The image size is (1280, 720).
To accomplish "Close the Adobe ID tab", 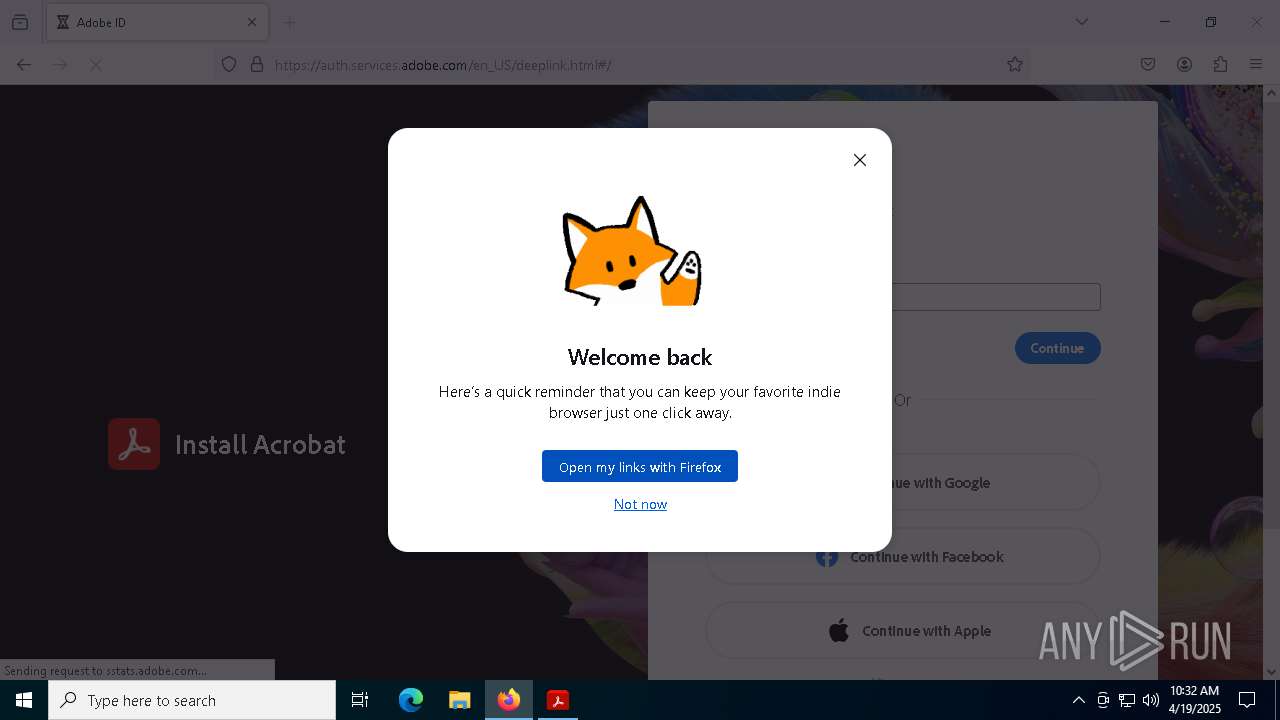I will pos(252,22).
